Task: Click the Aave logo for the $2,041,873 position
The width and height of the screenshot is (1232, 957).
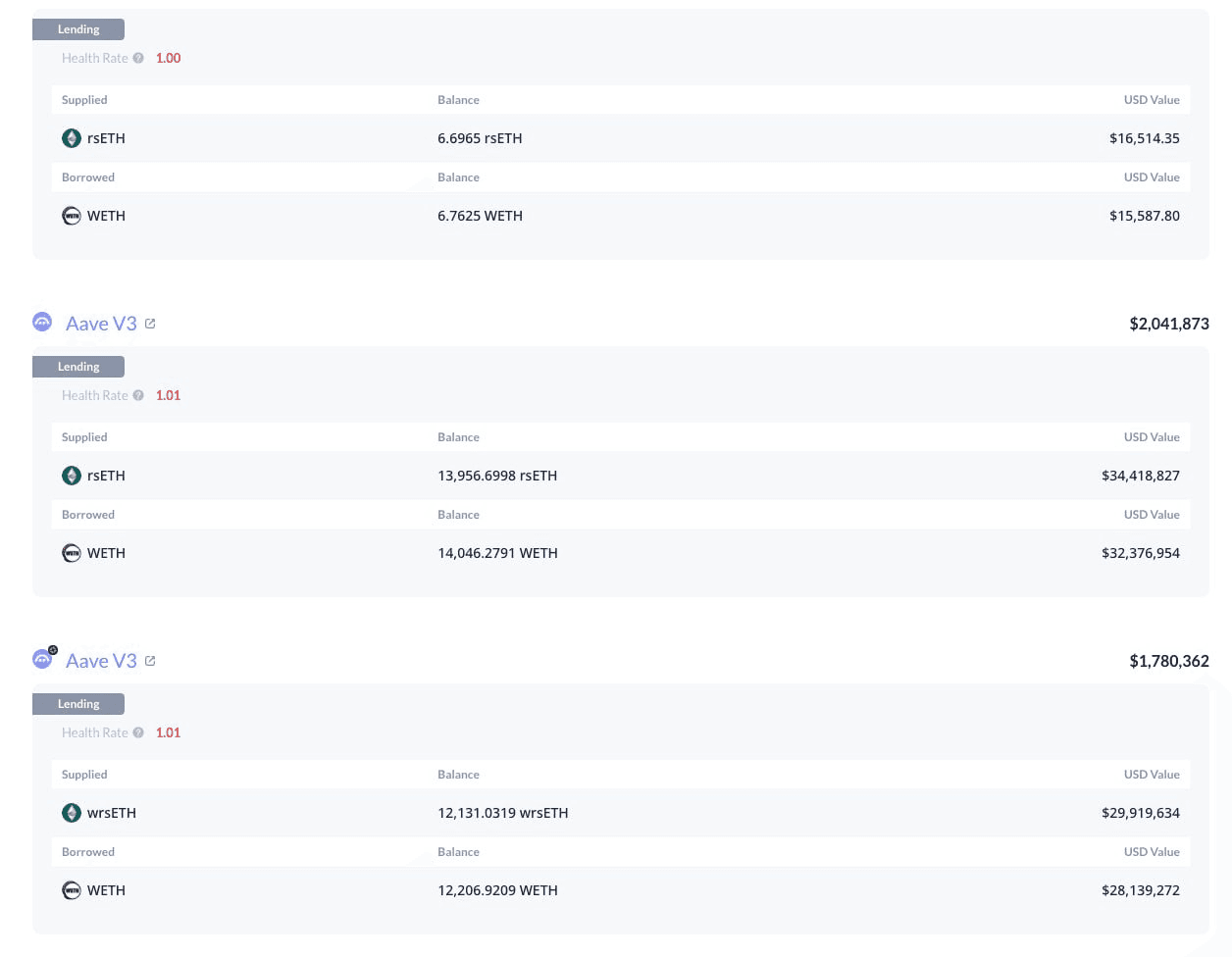Action: pyautogui.click(x=42, y=322)
